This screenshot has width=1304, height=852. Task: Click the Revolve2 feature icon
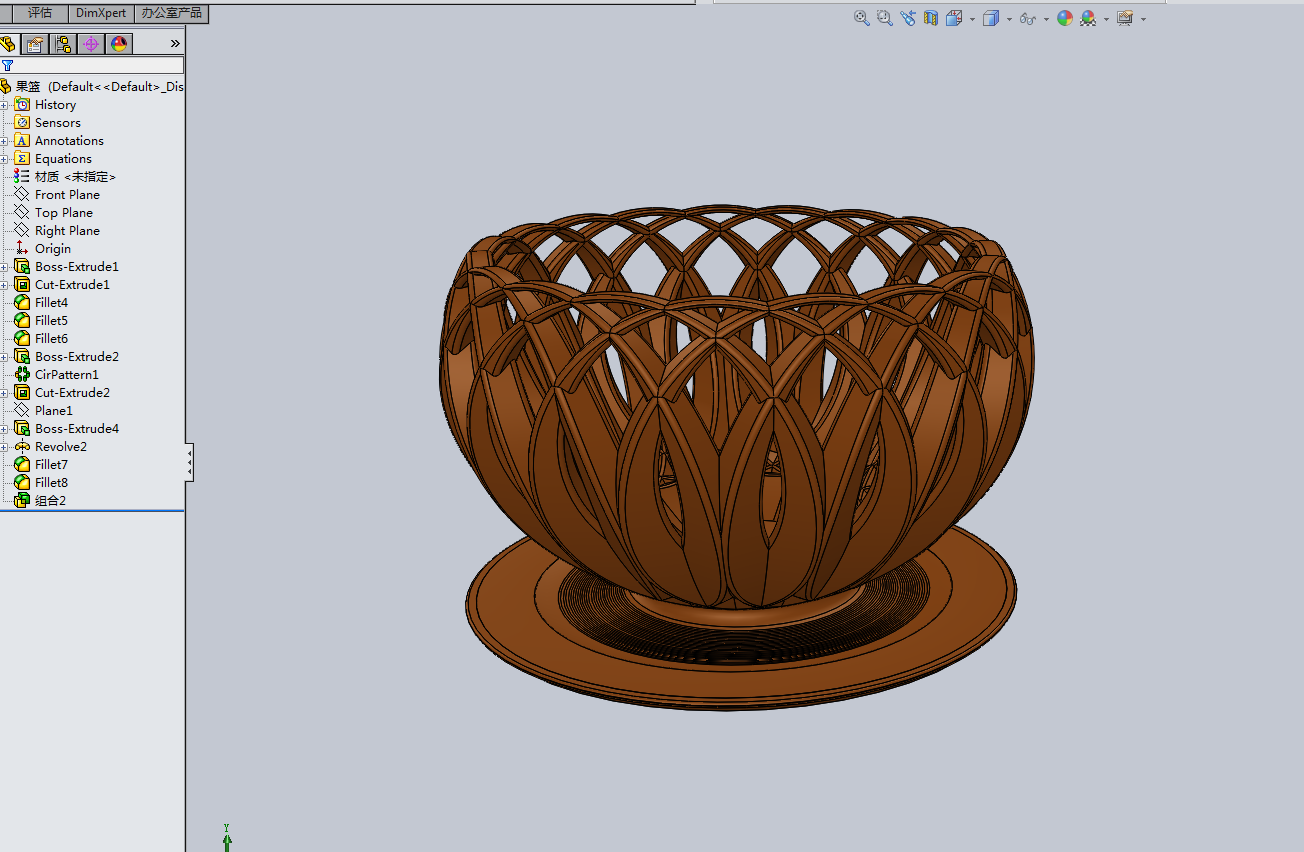[22, 447]
